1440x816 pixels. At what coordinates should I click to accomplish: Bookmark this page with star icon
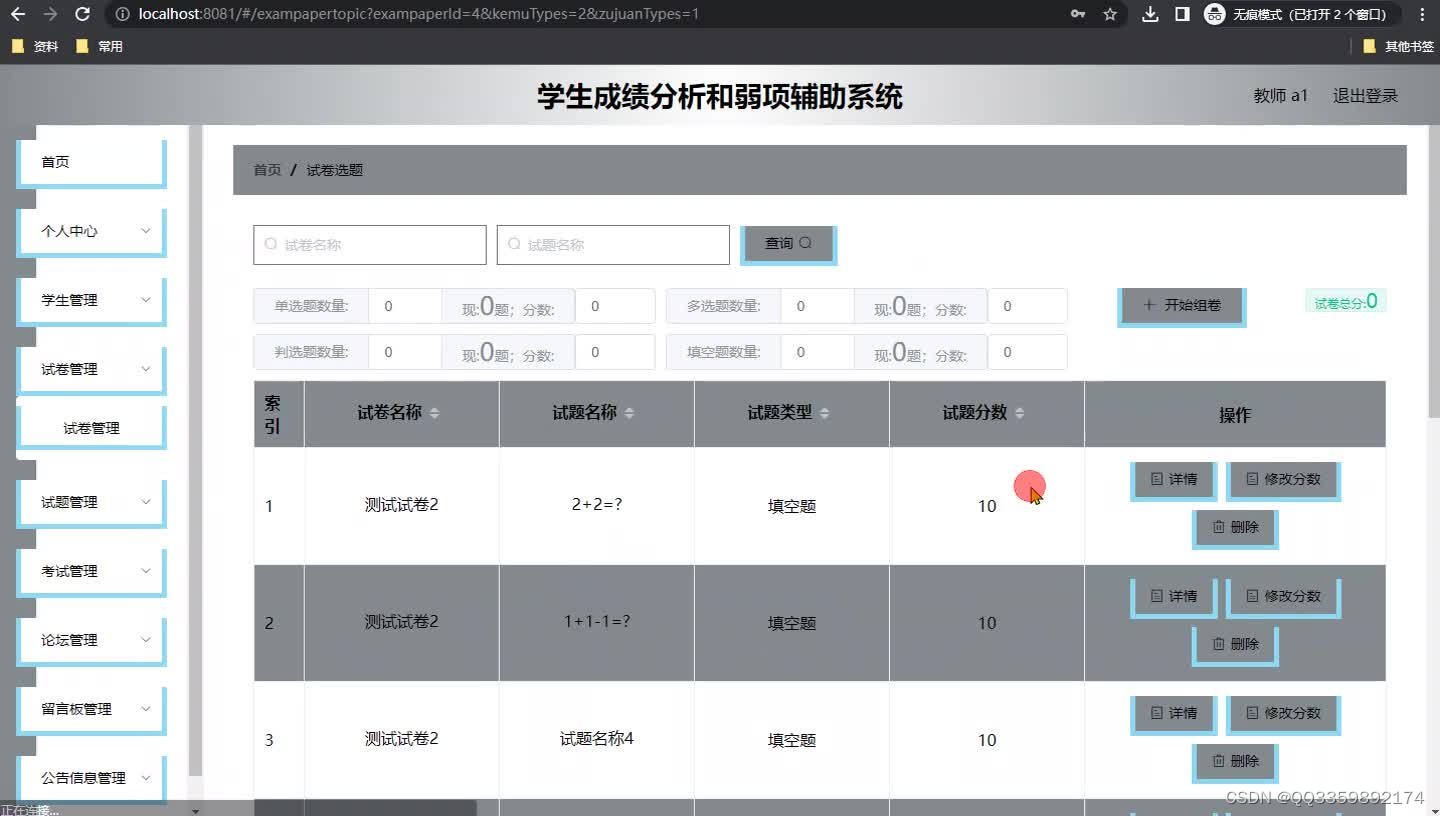(1110, 14)
